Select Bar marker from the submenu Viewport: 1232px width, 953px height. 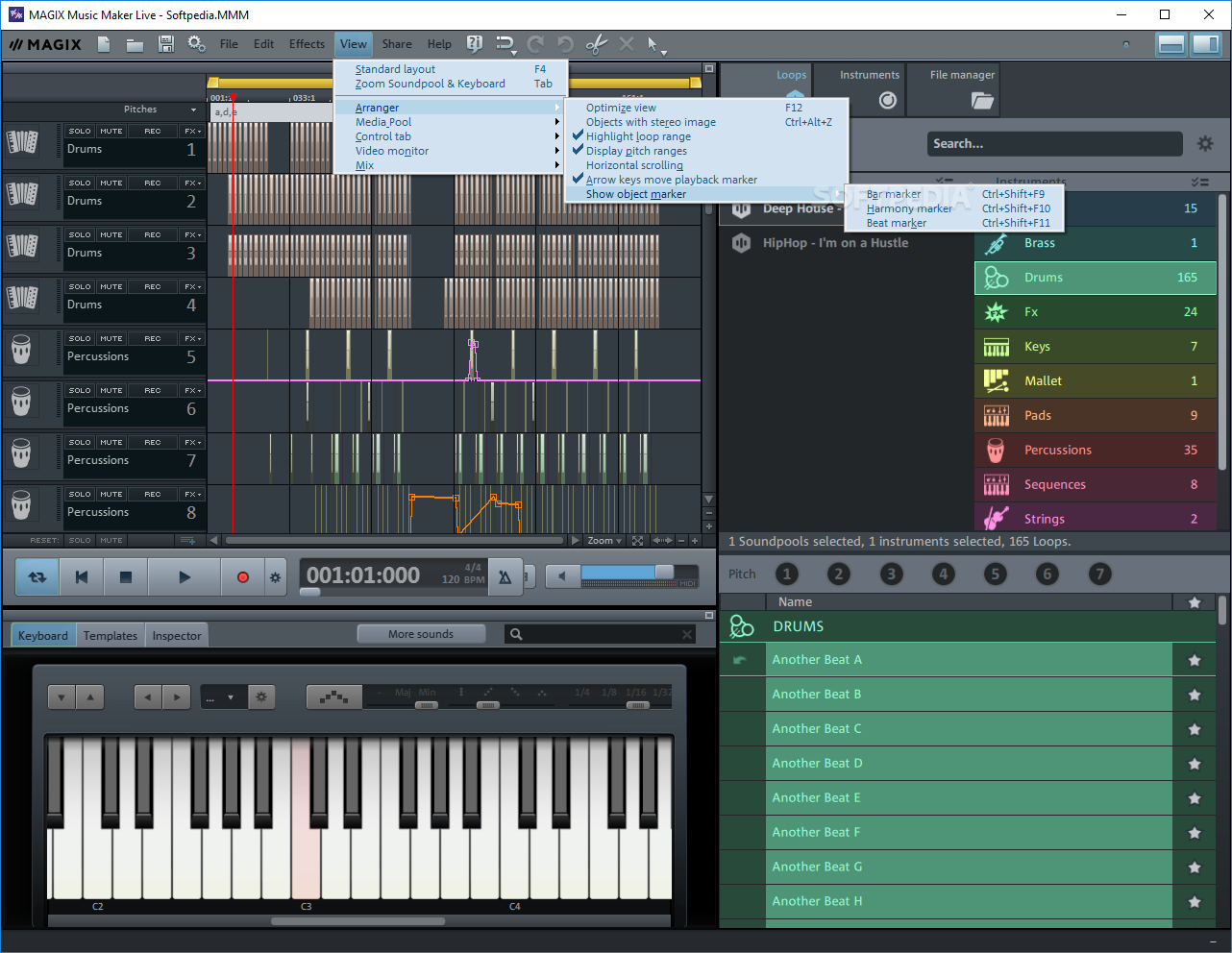click(894, 194)
